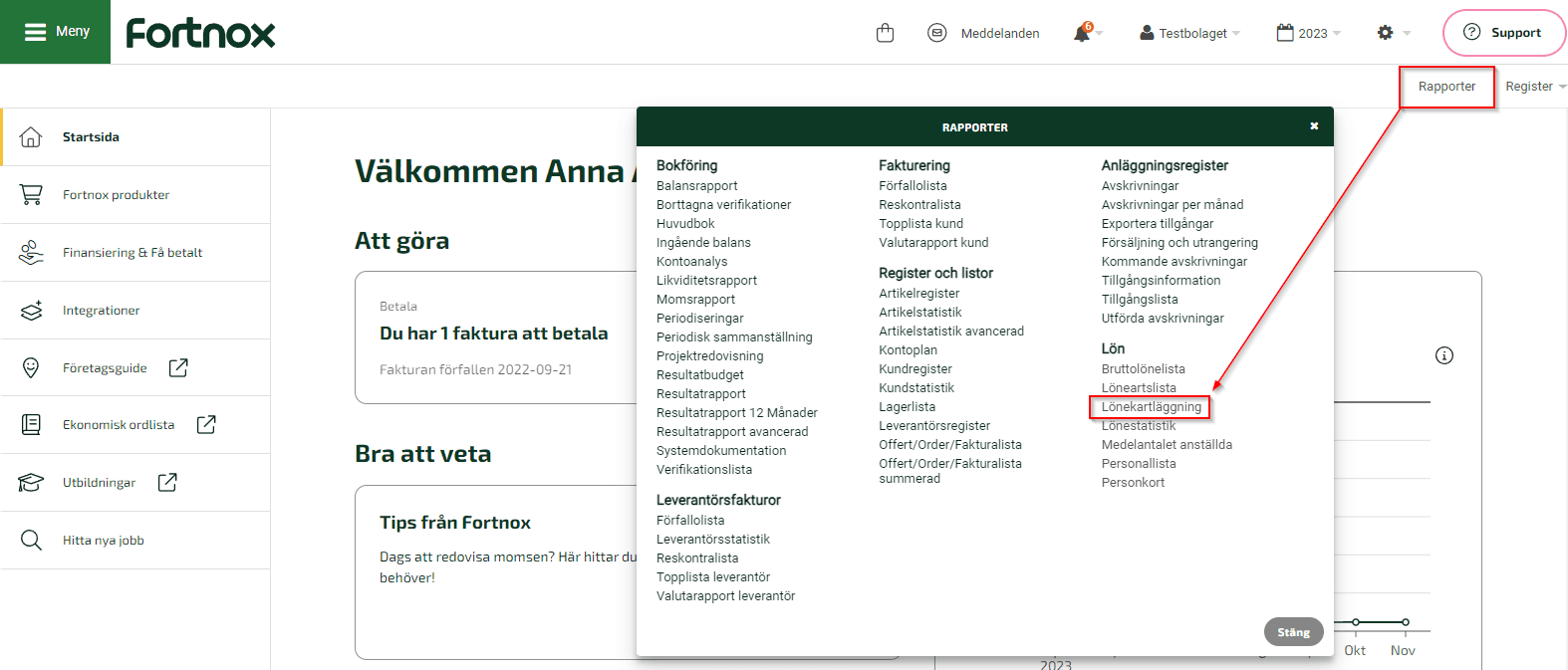Open the Huvudbok report
The height and width of the screenshot is (670, 1568).
[x=685, y=223]
